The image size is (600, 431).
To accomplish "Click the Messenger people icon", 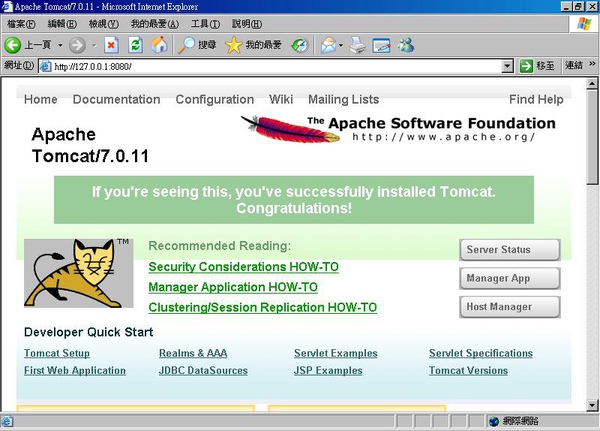I will pyautogui.click(x=406, y=45).
